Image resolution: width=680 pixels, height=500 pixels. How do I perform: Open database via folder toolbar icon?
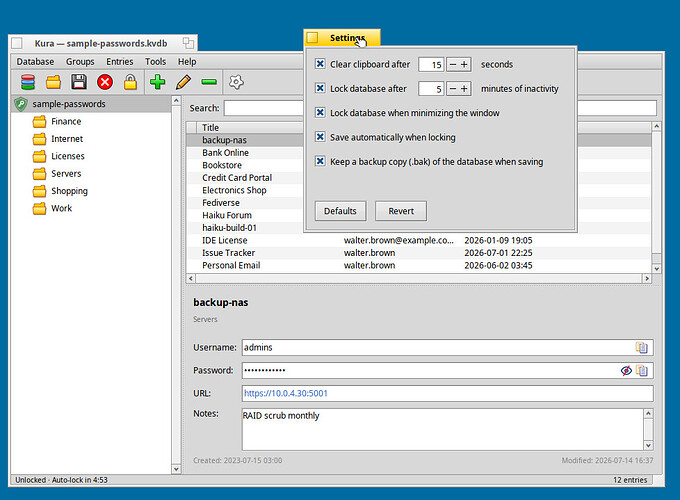[x=53, y=82]
